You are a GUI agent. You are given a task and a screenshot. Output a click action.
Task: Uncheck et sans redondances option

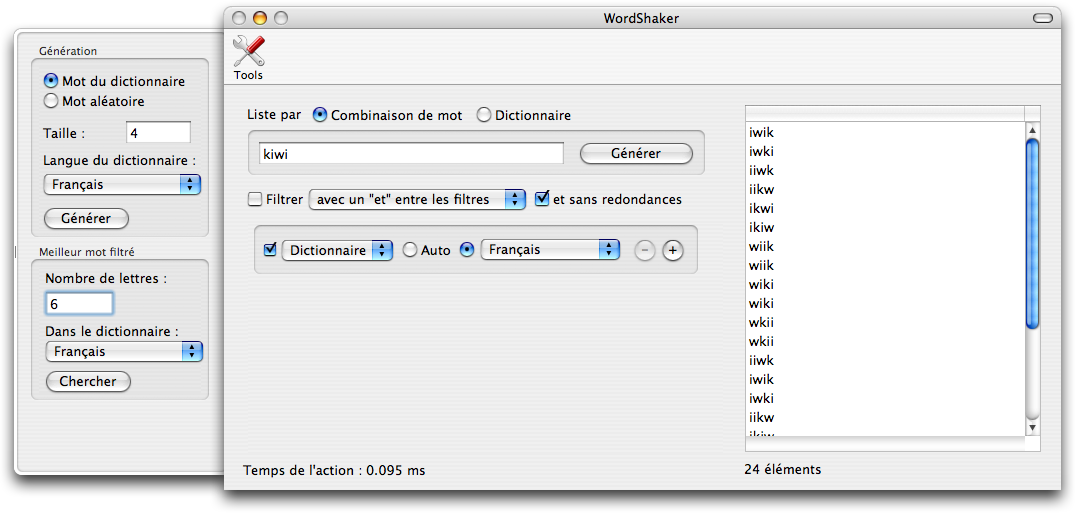click(x=542, y=199)
